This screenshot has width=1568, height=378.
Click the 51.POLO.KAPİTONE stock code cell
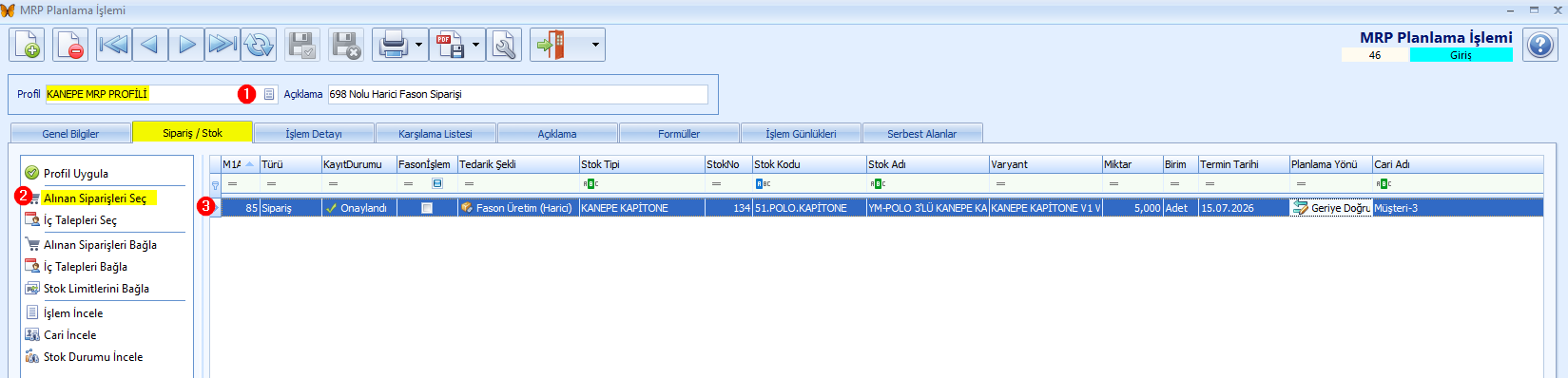click(x=809, y=208)
